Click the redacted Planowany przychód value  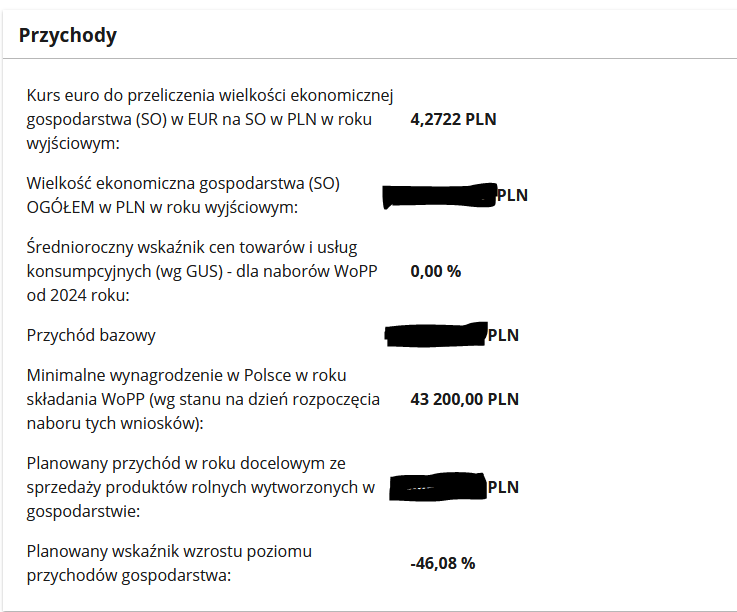point(437,487)
